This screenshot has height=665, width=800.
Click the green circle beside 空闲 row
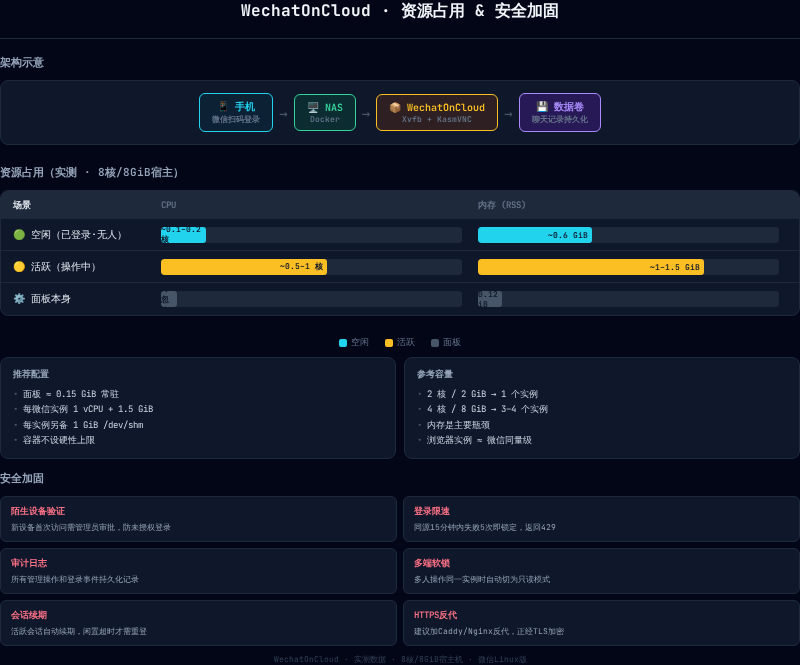point(19,235)
